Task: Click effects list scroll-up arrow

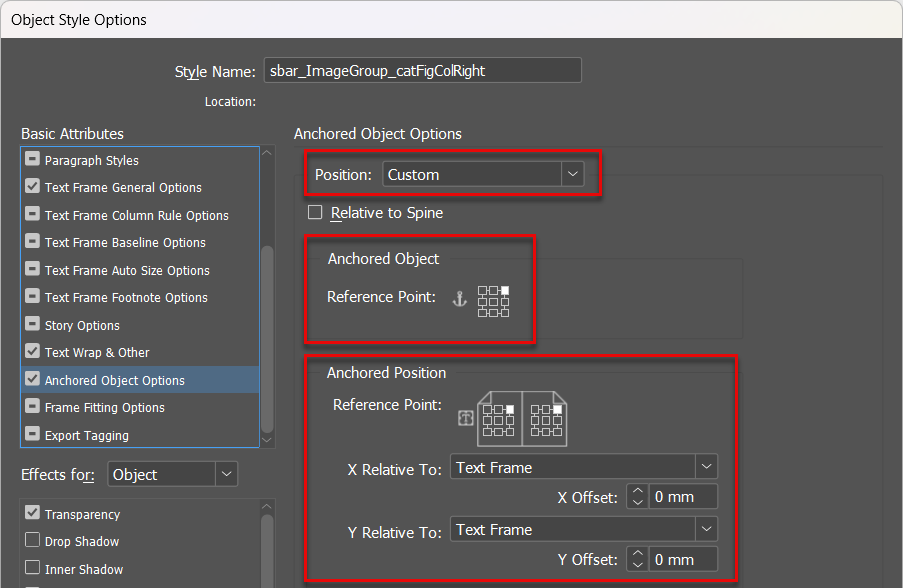Action: 267,506
